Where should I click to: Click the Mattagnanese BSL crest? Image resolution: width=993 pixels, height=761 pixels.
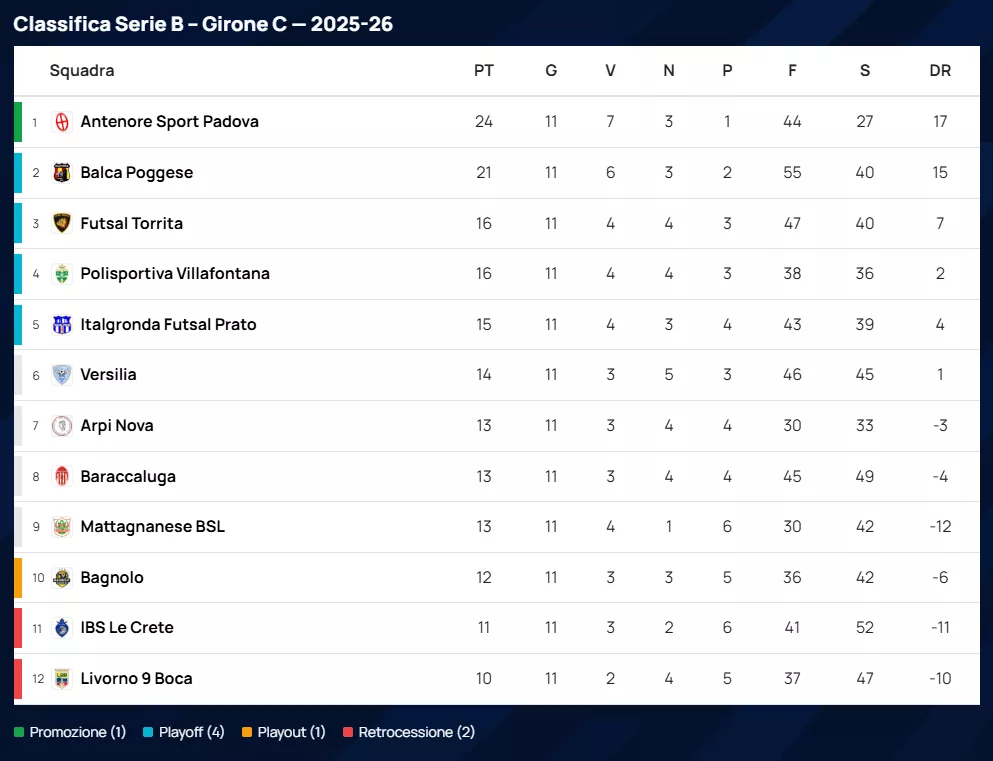point(62,527)
